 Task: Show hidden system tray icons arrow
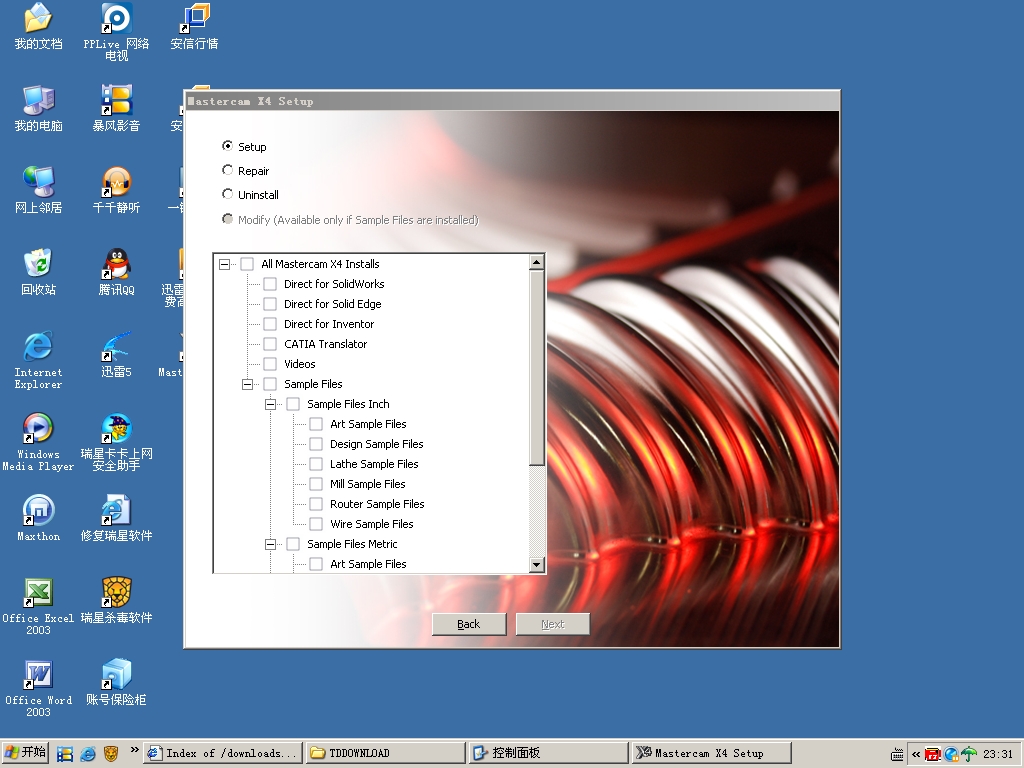tap(916, 754)
